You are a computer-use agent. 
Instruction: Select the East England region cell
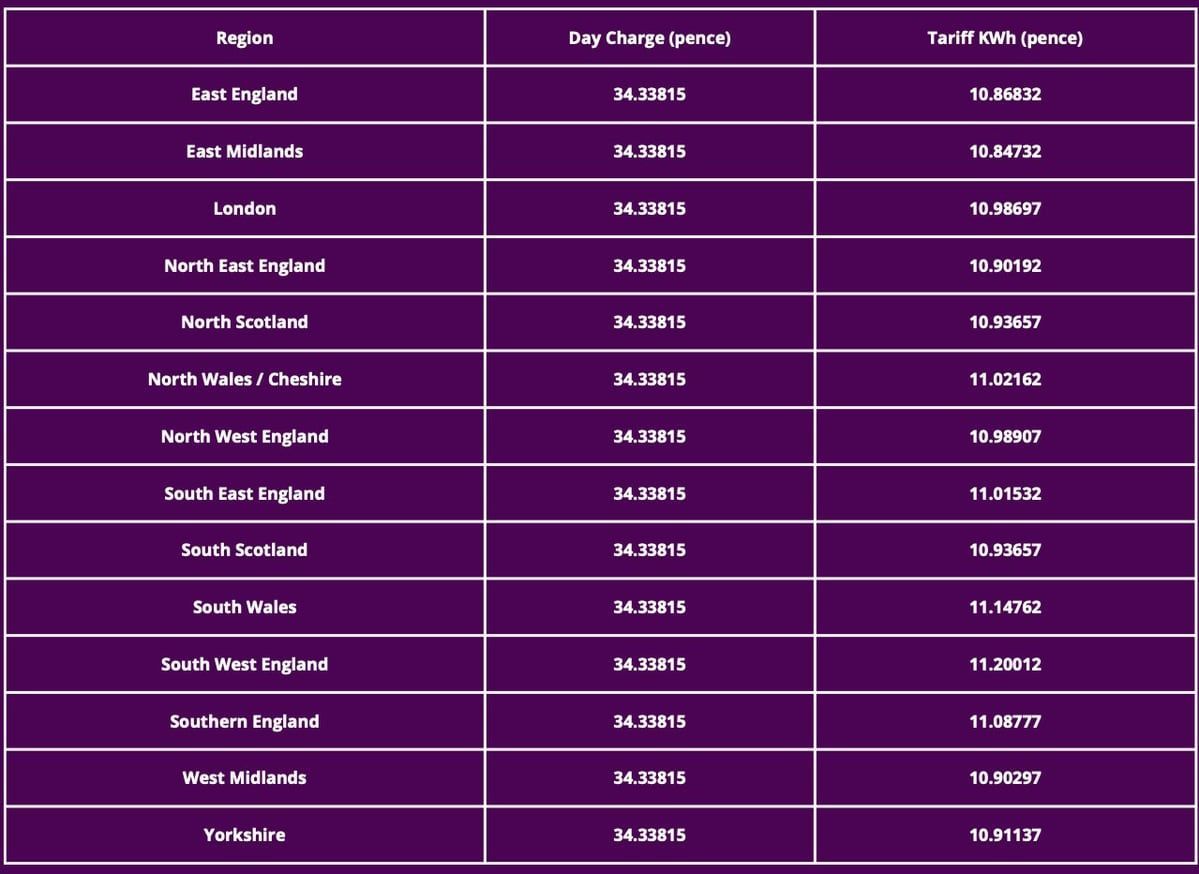coord(244,94)
